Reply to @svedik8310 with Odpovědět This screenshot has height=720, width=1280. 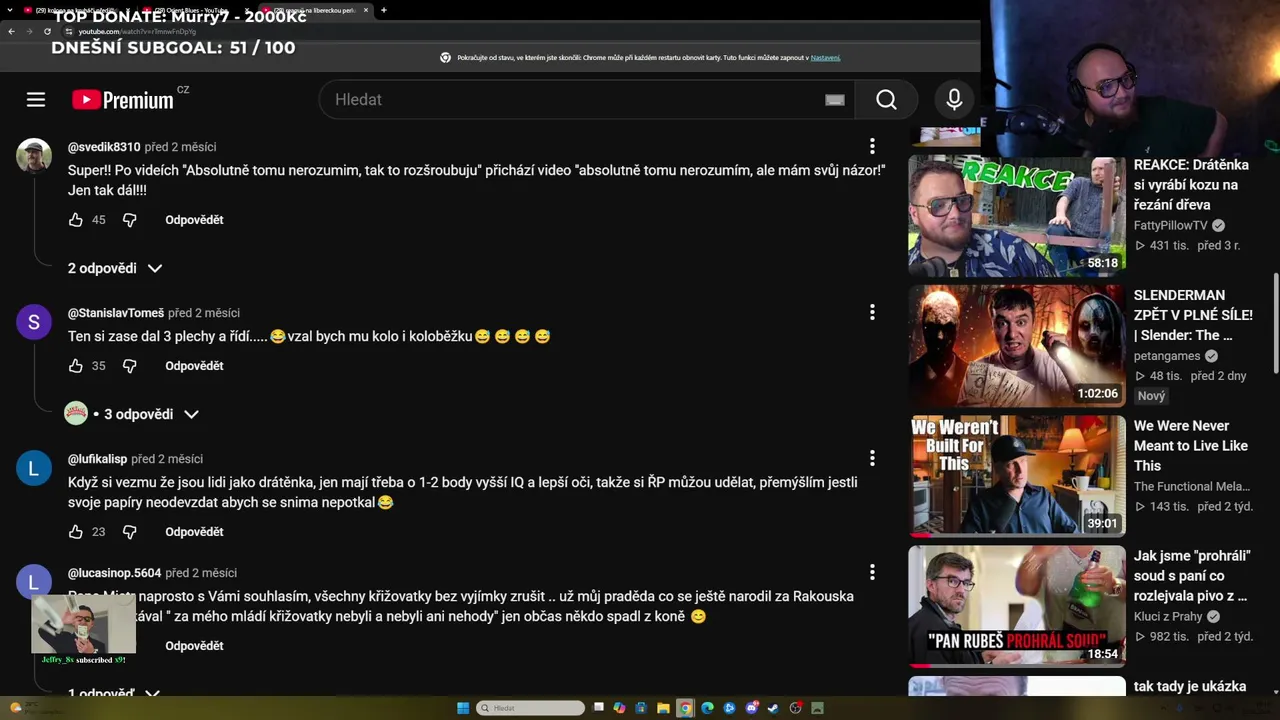tap(194, 220)
